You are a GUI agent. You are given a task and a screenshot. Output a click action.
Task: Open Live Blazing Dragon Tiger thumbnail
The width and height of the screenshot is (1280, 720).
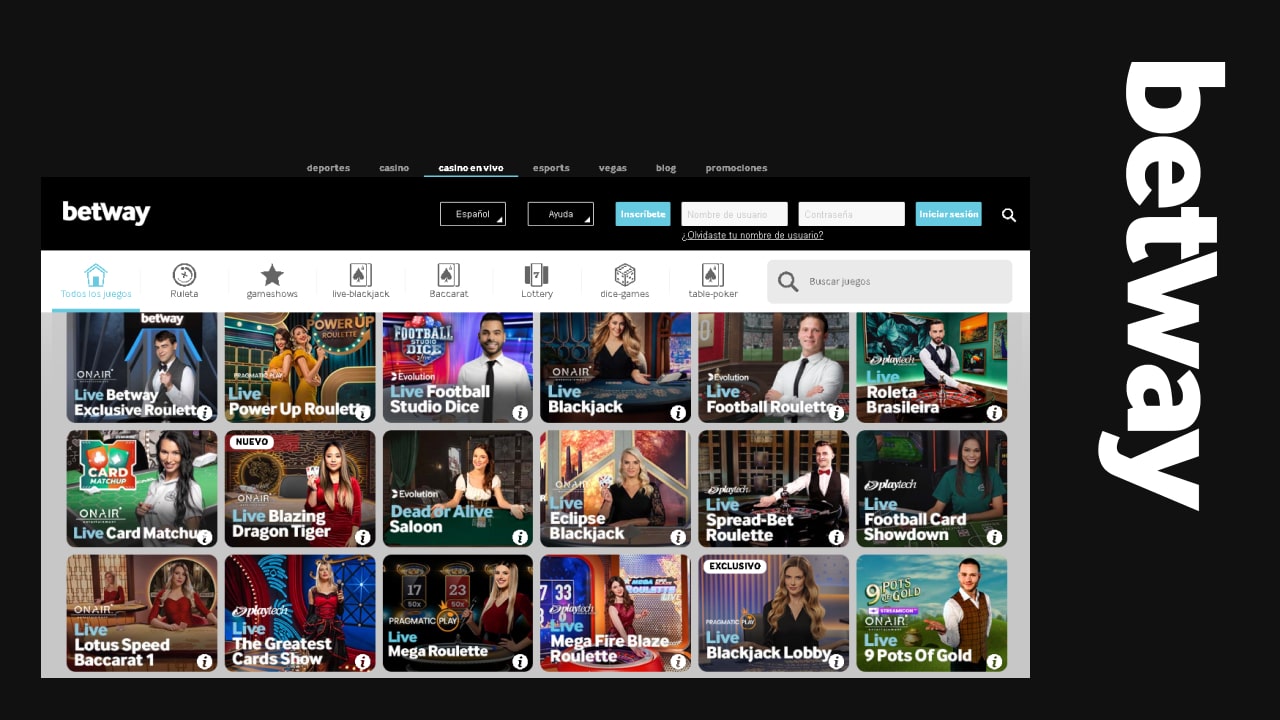(x=300, y=489)
